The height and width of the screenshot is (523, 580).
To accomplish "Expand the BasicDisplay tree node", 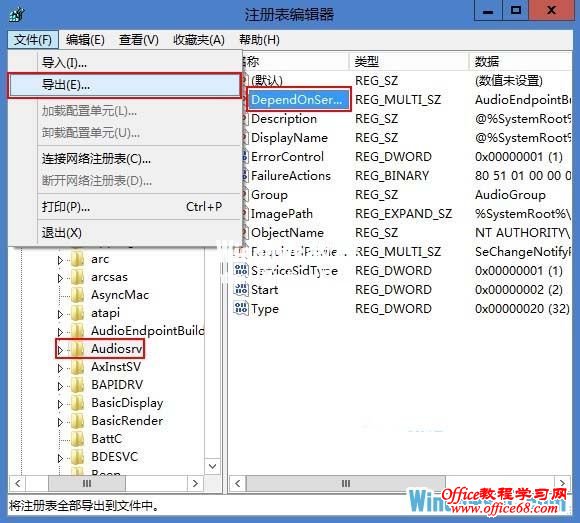I will click(60, 404).
